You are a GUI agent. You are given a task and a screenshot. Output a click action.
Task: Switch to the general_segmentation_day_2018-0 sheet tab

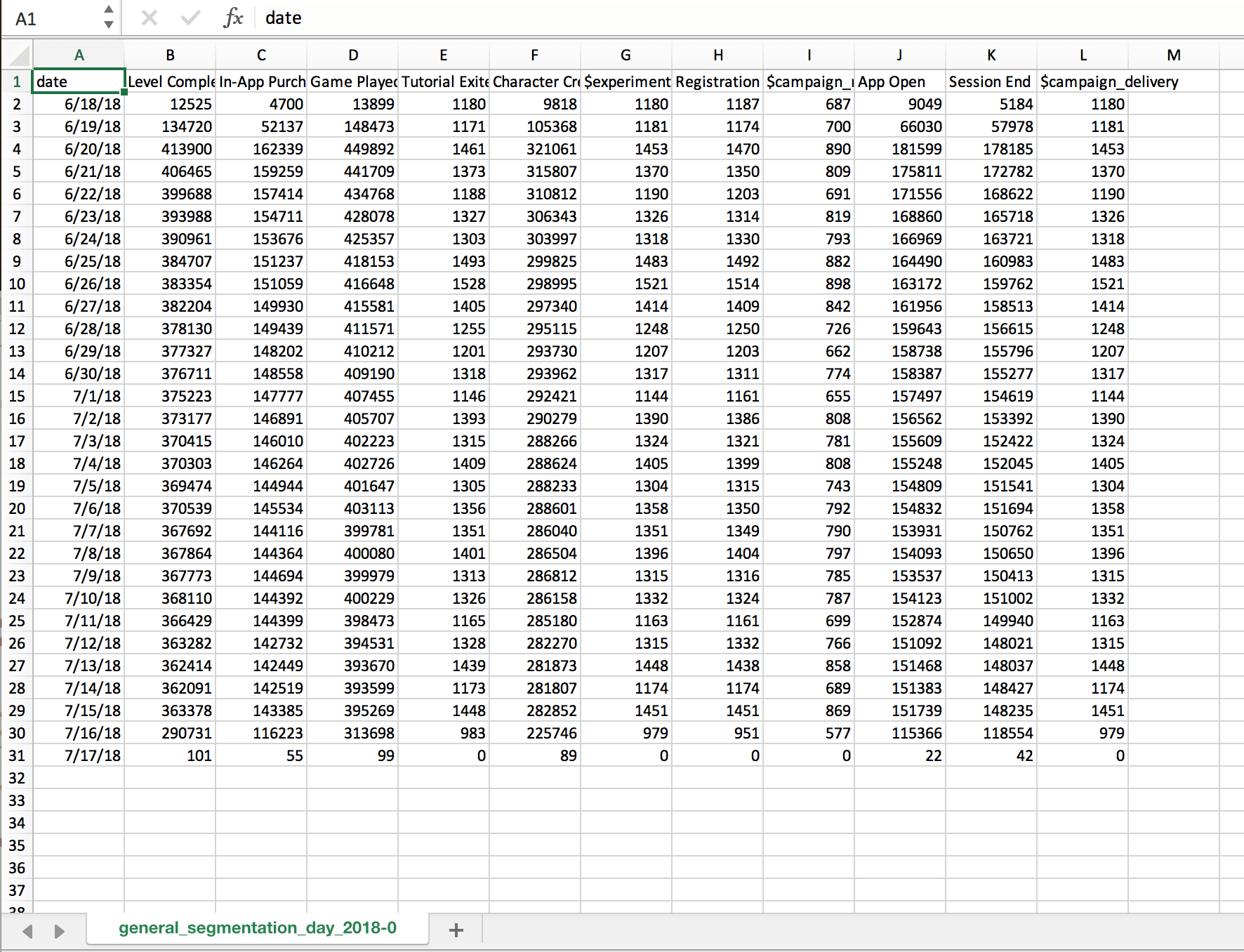click(257, 927)
